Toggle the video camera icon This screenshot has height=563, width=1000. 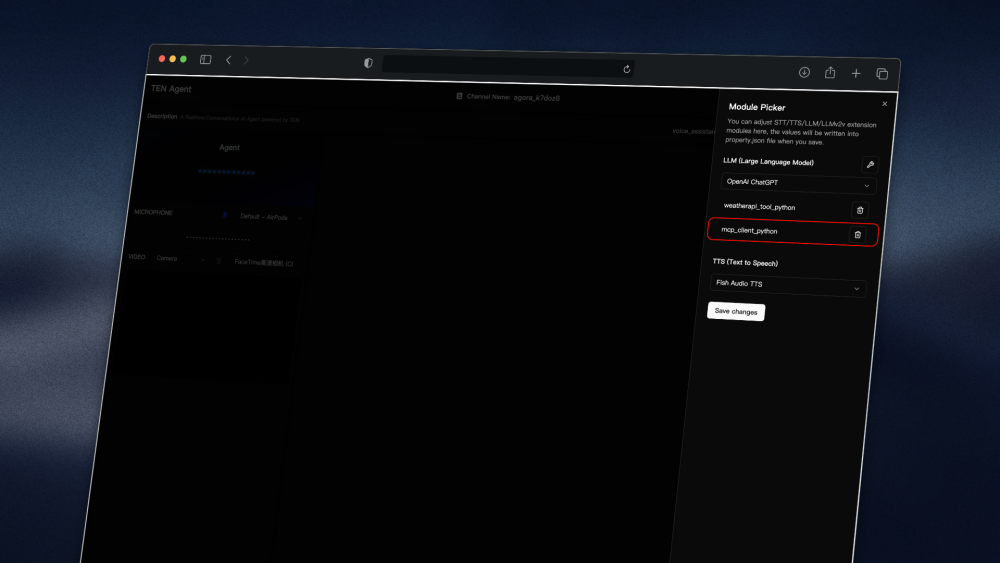(x=219, y=260)
